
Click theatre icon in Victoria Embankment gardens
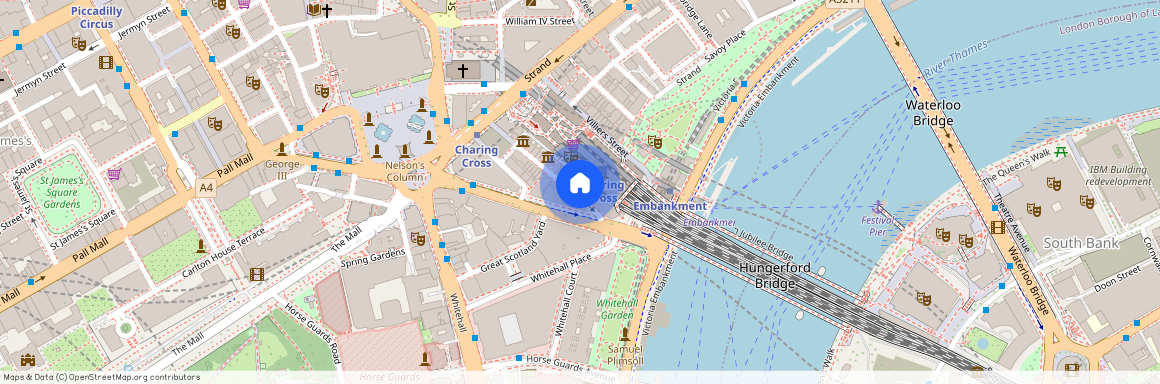click(654, 141)
